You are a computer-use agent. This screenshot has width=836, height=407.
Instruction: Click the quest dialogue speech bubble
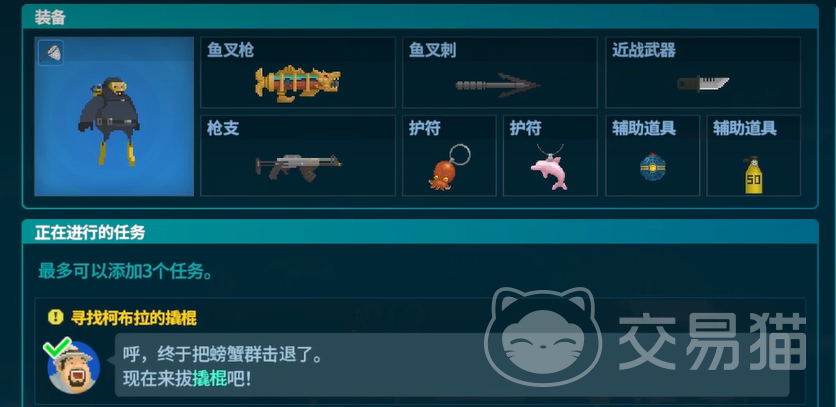coord(452,365)
